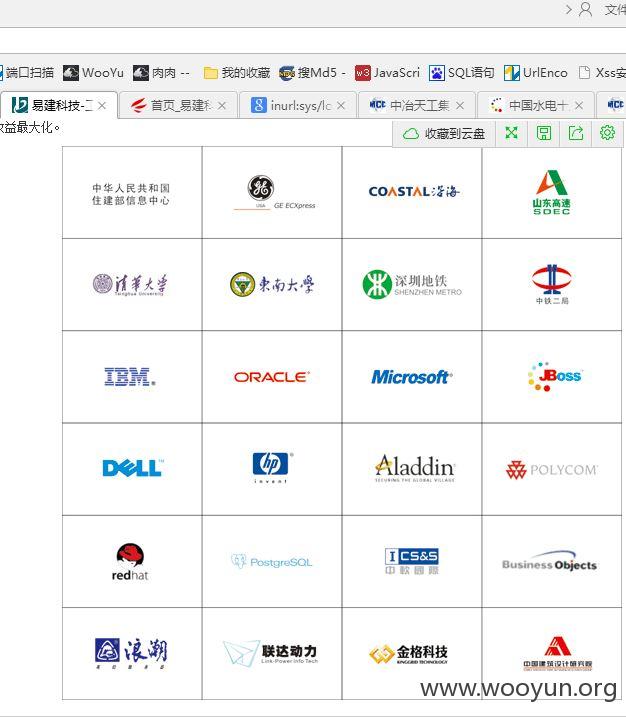Screen dimensions: 626x717
Task: Open the JavaScri bookmark
Action: click(x=387, y=73)
